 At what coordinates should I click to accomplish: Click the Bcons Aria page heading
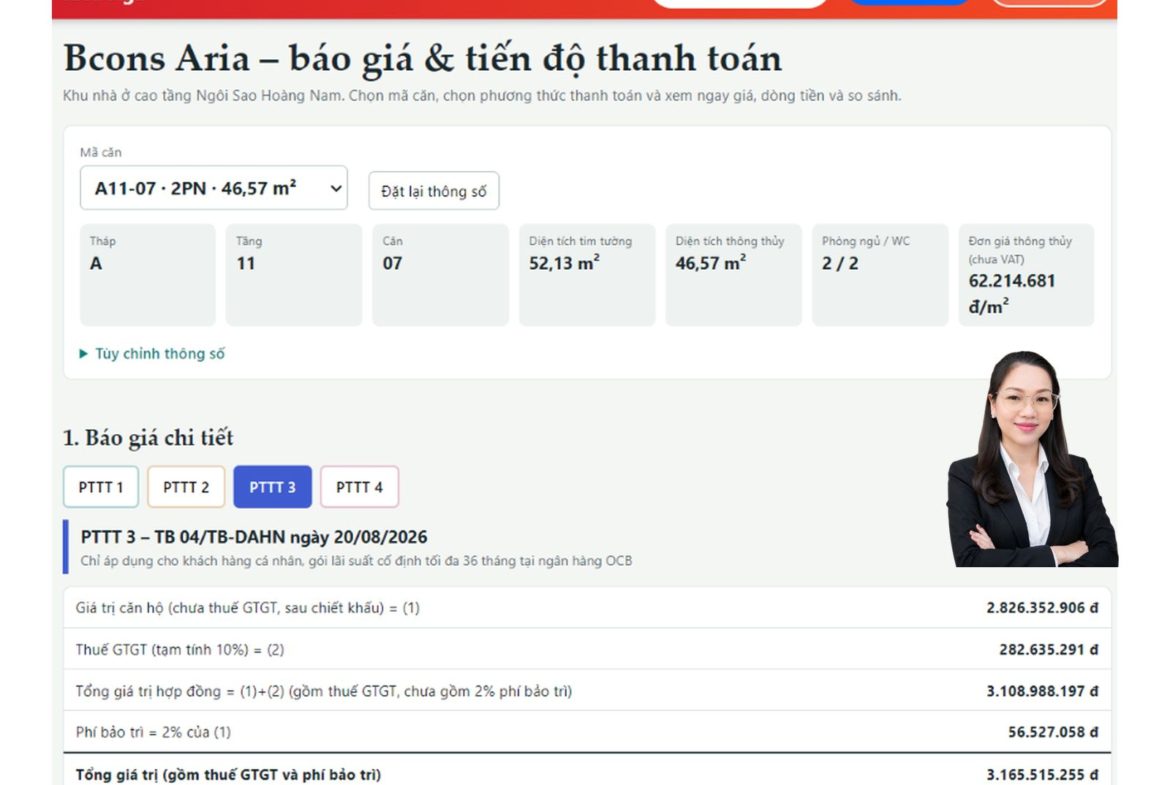pyautogui.click(x=422, y=59)
